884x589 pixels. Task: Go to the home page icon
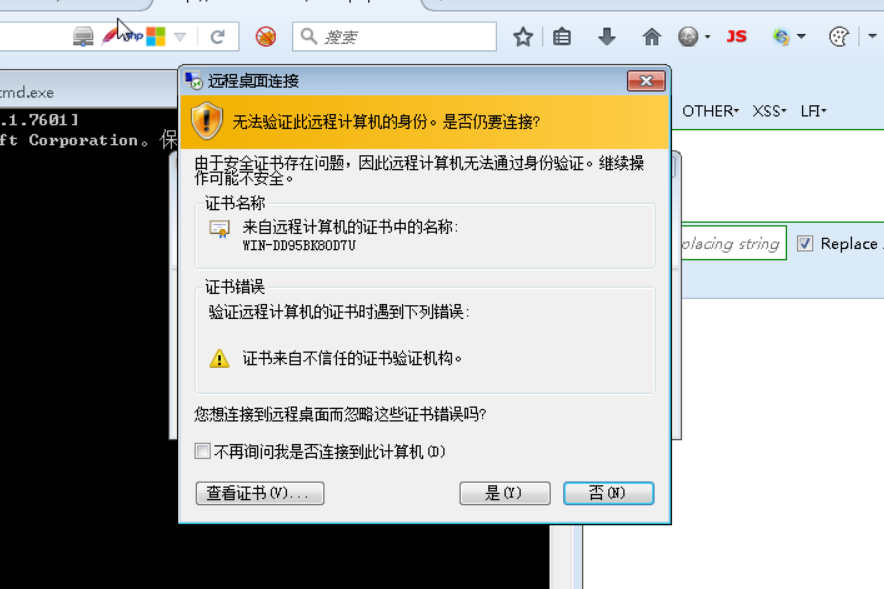coord(651,37)
